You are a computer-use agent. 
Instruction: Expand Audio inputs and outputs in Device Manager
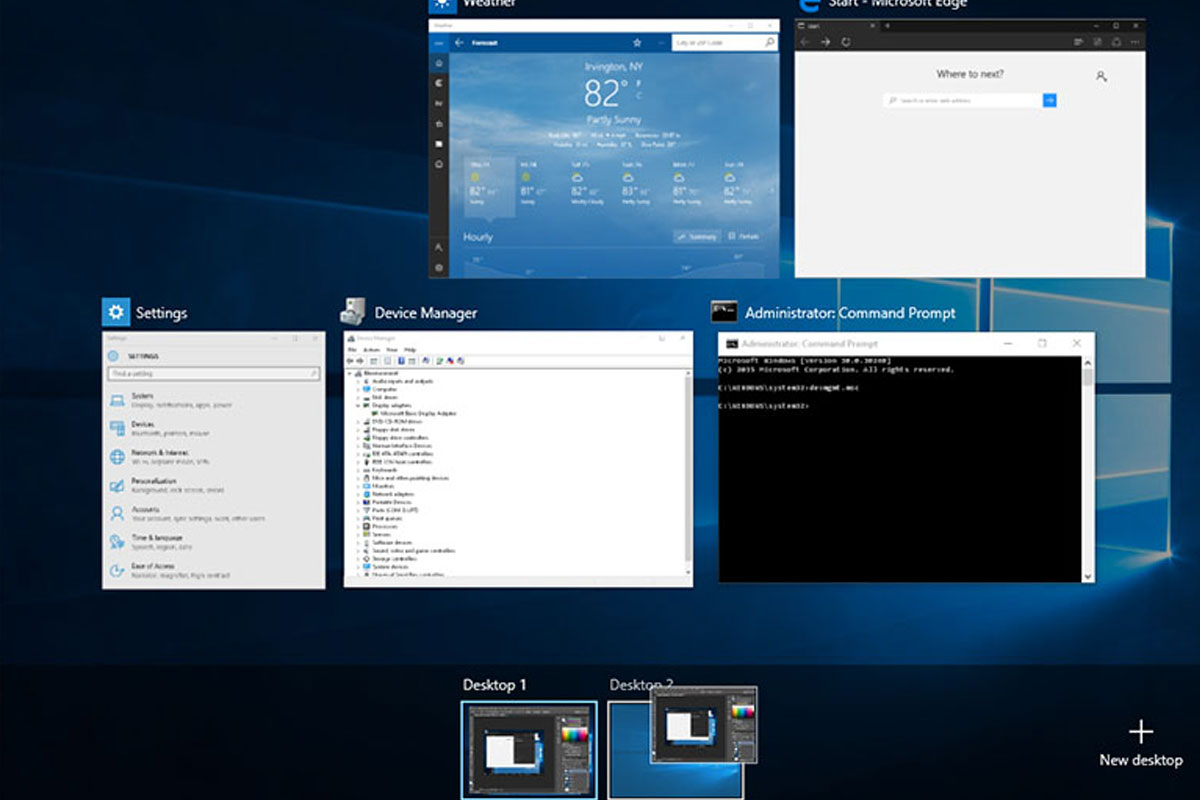tap(358, 382)
